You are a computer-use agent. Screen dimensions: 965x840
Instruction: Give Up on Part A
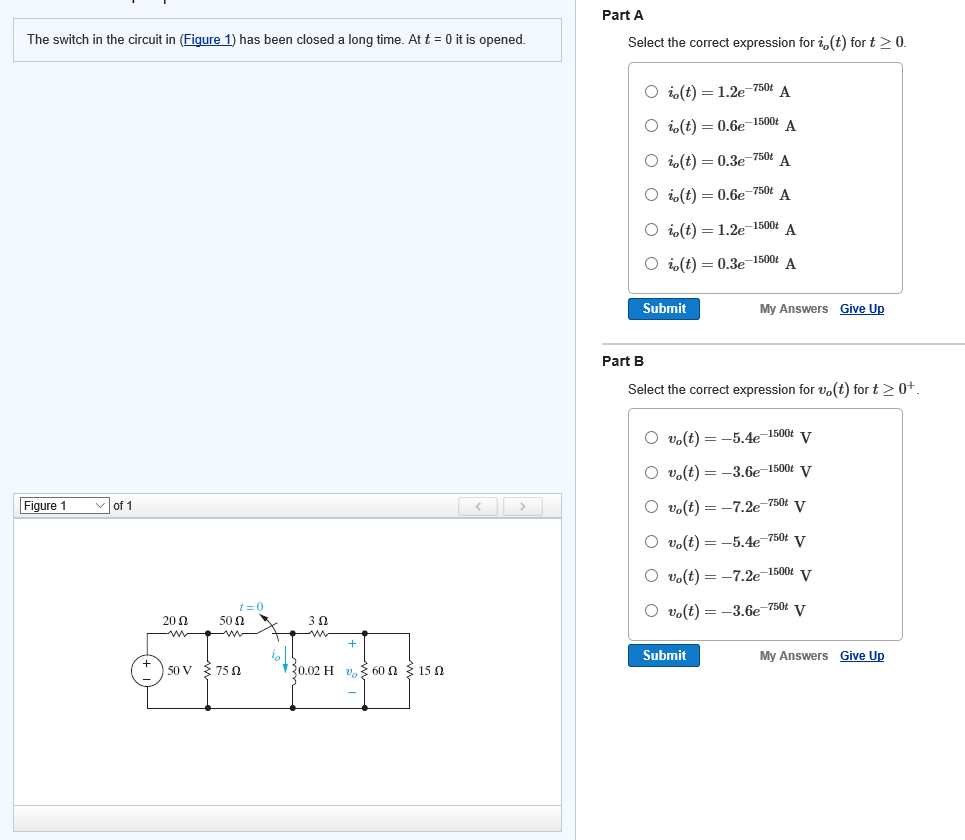(861, 309)
